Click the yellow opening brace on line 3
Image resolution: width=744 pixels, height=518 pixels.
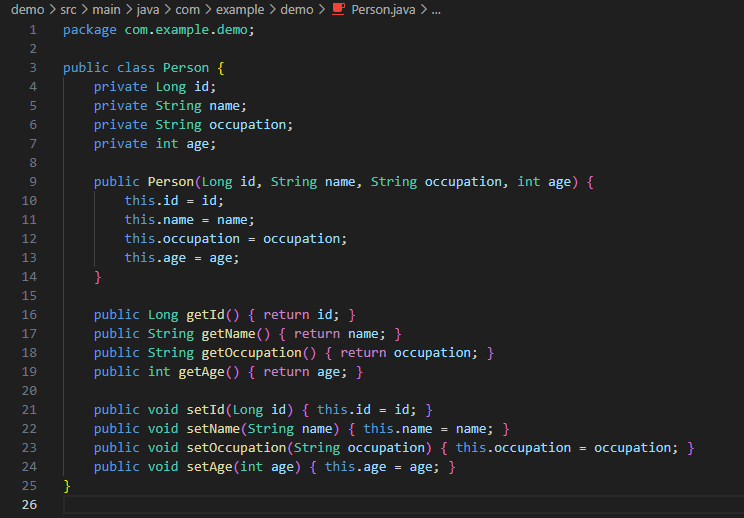click(x=221, y=68)
